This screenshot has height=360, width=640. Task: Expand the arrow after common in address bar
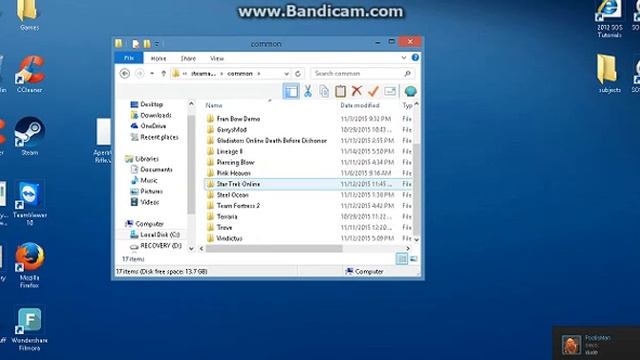coord(258,73)
